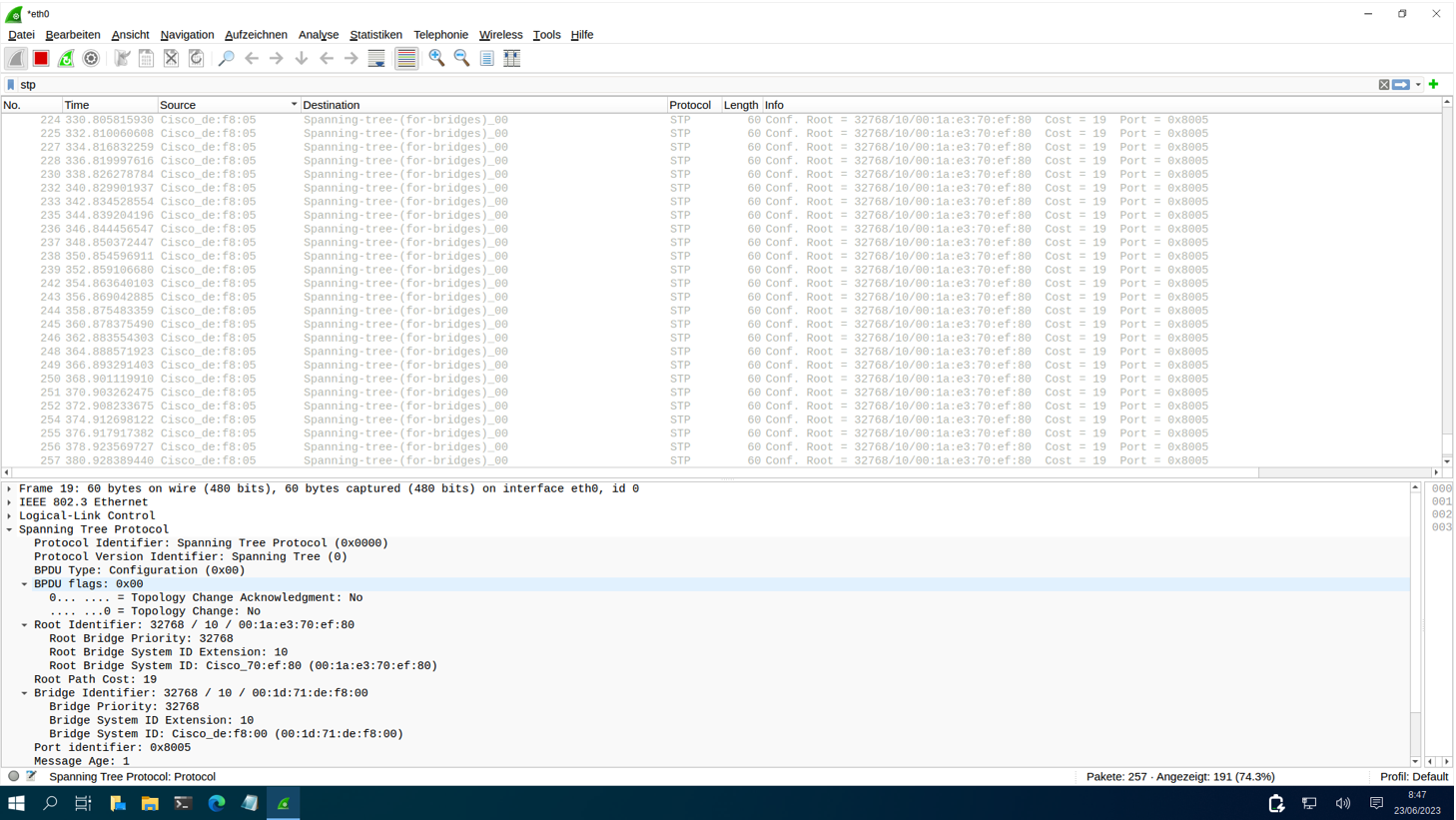The width and height of the screenshot is (1456, 820).
Task: Open the Find Packet magnifier tool
Action: pyautogui.click(x=224, y=58)
